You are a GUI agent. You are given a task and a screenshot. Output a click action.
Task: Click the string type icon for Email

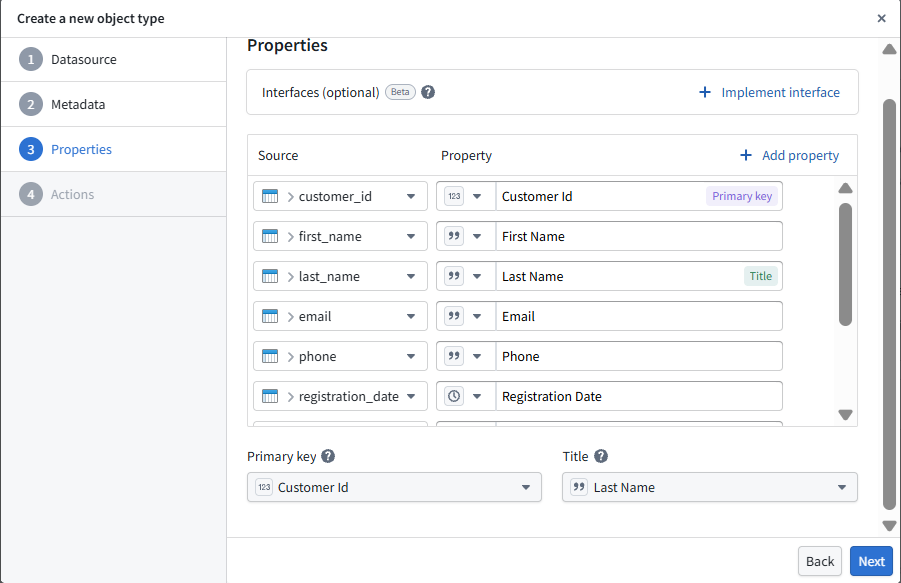click(454, 316)
